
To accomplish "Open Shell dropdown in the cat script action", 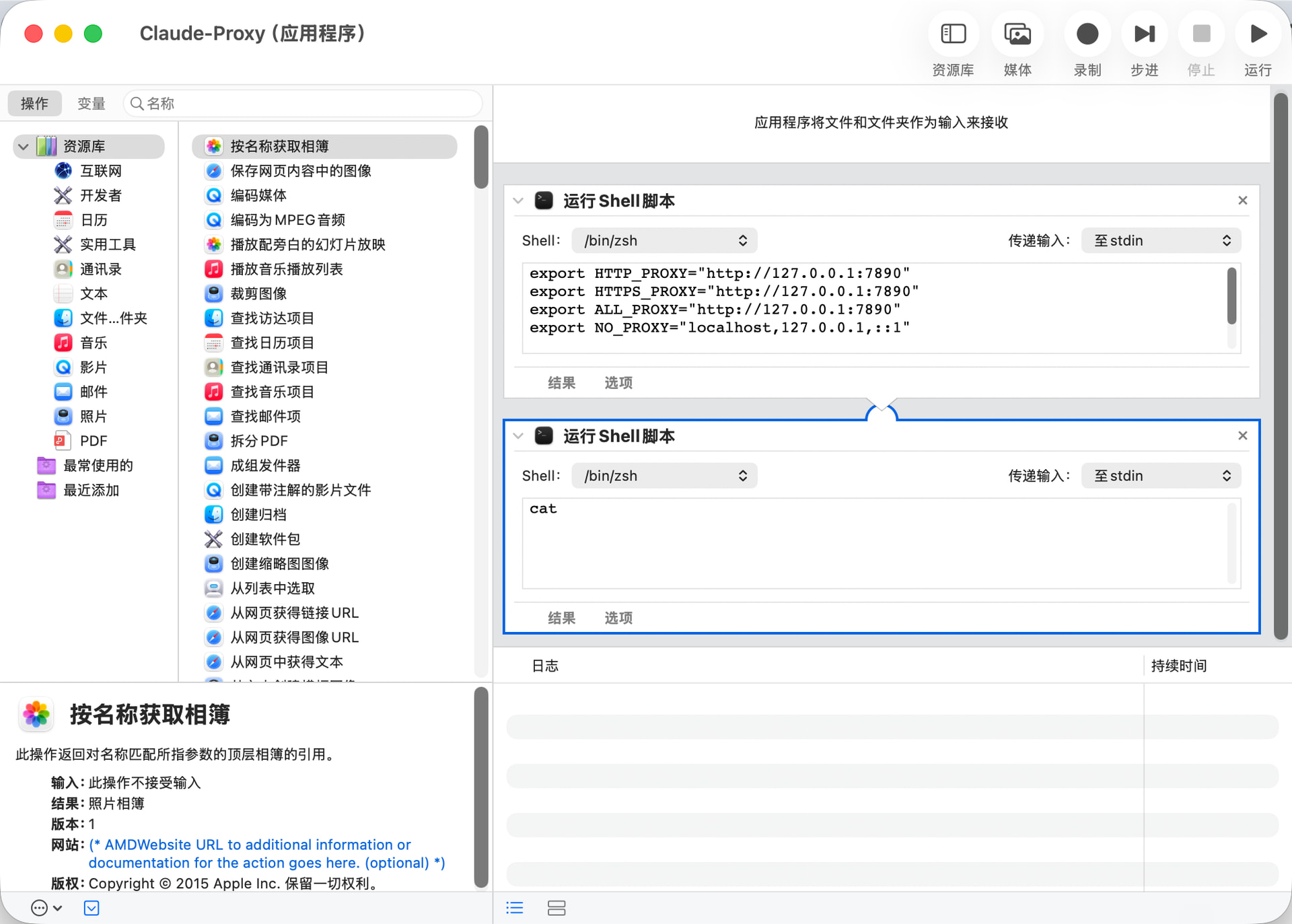I will pyautogui.click(x=664, y=476).
